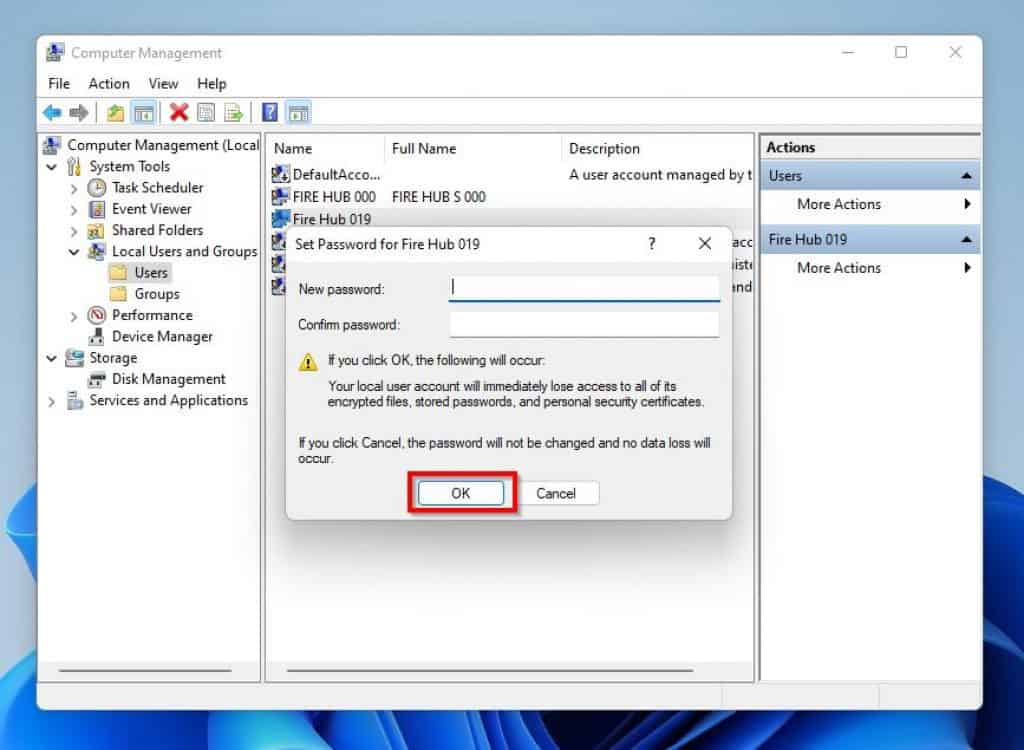This screenshot has height=750, width=1024.
Task: Click the tree pane horizontal scrollbar
Action: point(145,670)
